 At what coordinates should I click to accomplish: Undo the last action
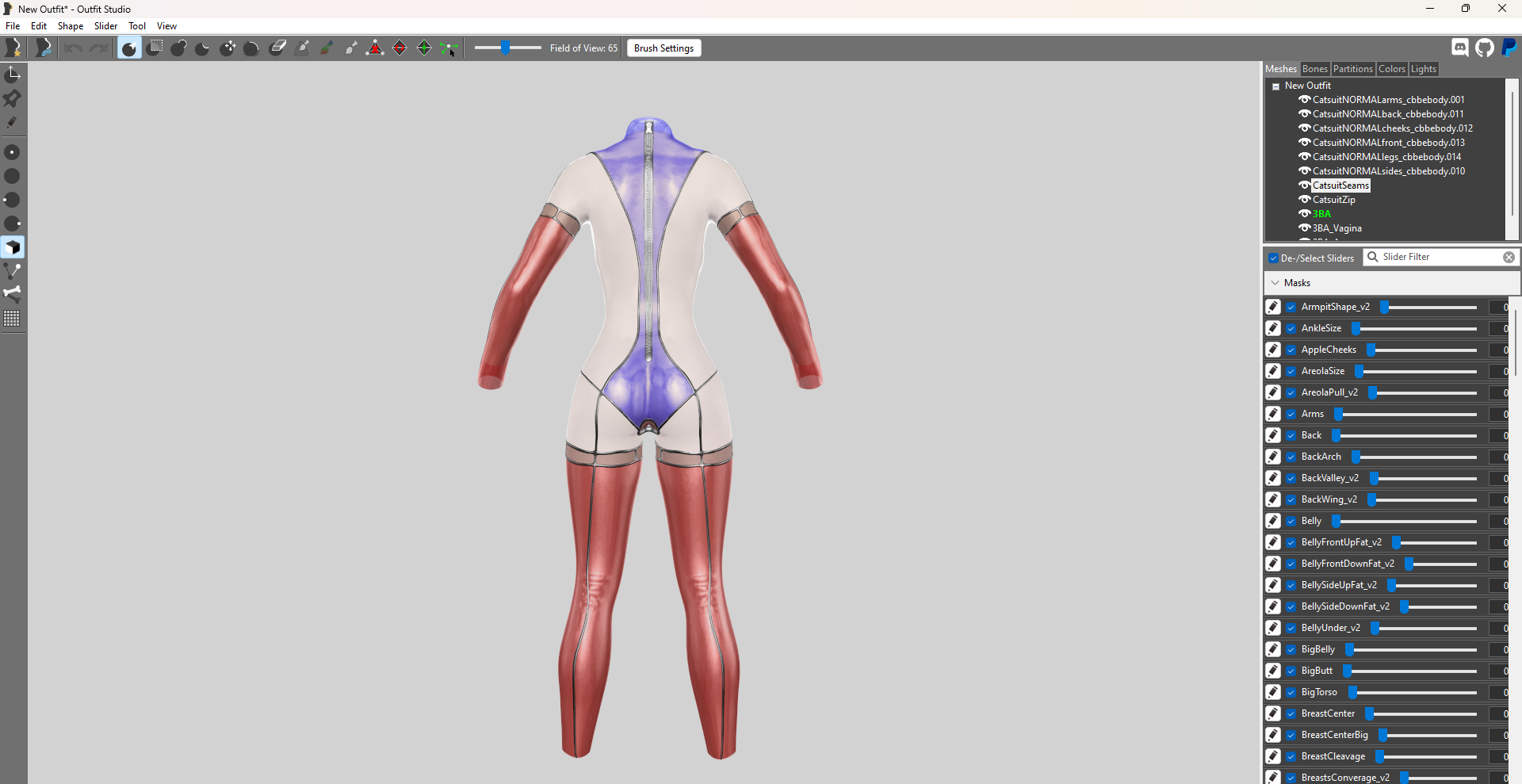coord(72,48)
